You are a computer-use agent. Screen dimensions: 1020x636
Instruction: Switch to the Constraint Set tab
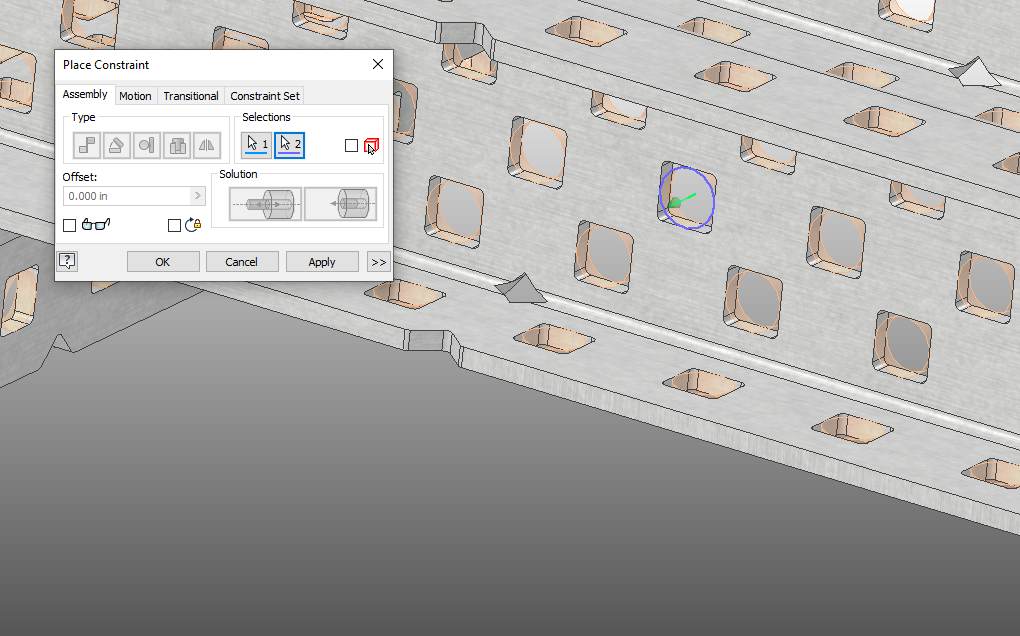265,96
